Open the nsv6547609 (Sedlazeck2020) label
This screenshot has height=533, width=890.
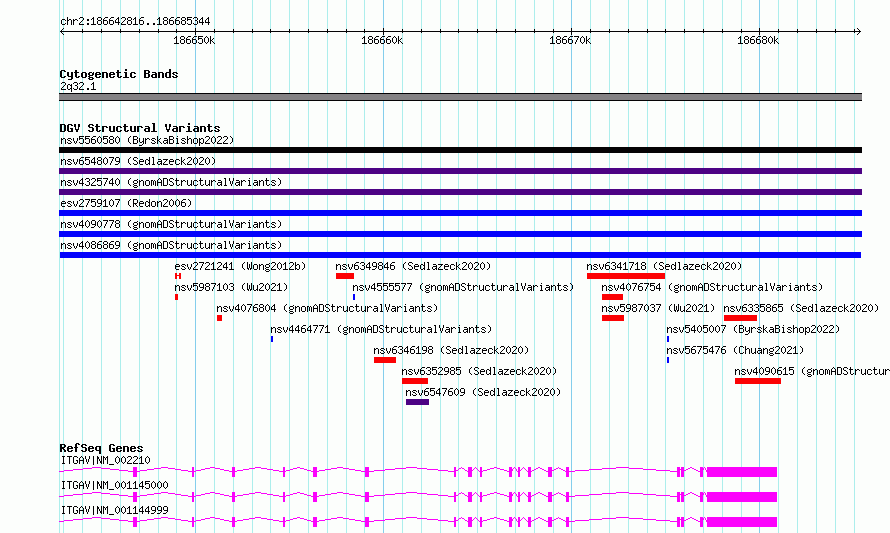point(483,392)
